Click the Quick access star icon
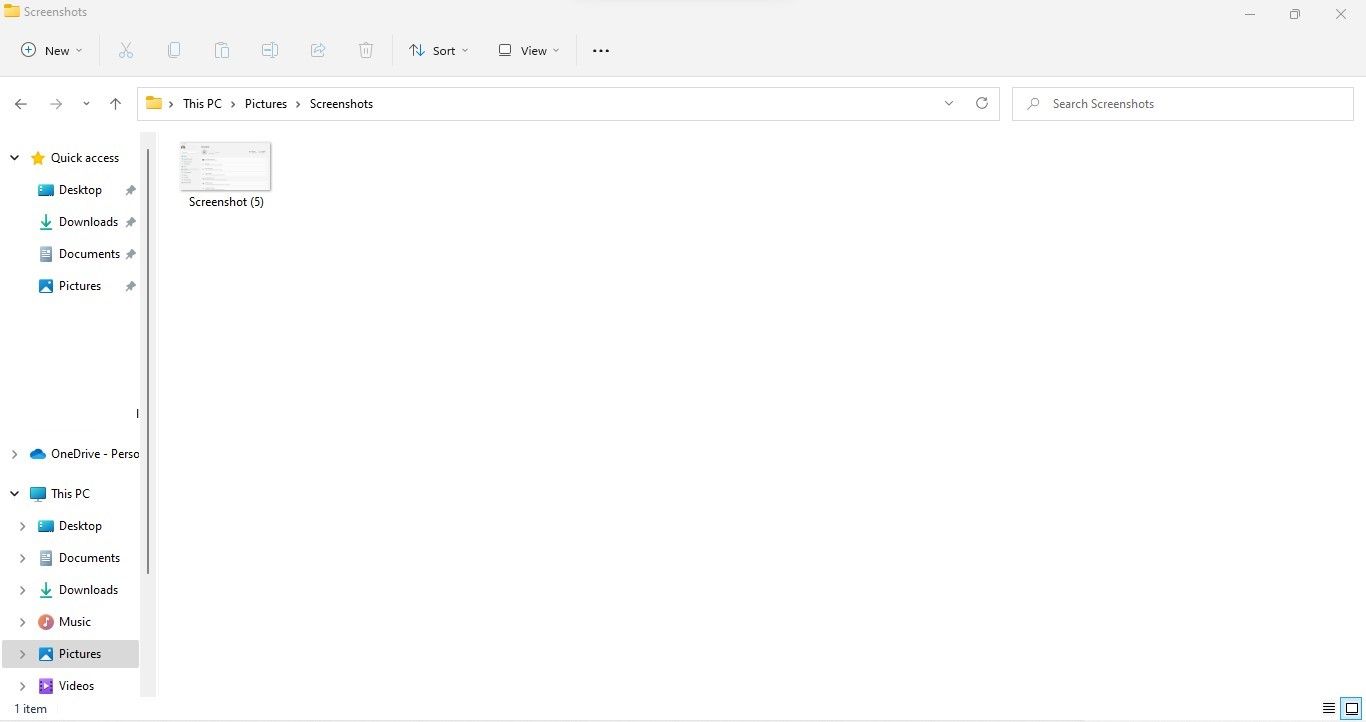 (38, 158)
